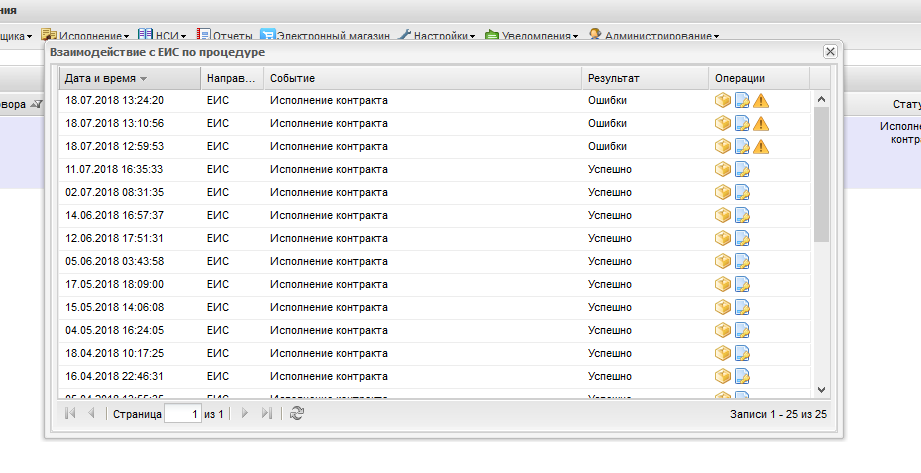Image resolution: width=921 pixels, height=473 pixels.
Task: Open package icon for 17.05.2018 18:09:00 row
Action: [x=722, y=284]
